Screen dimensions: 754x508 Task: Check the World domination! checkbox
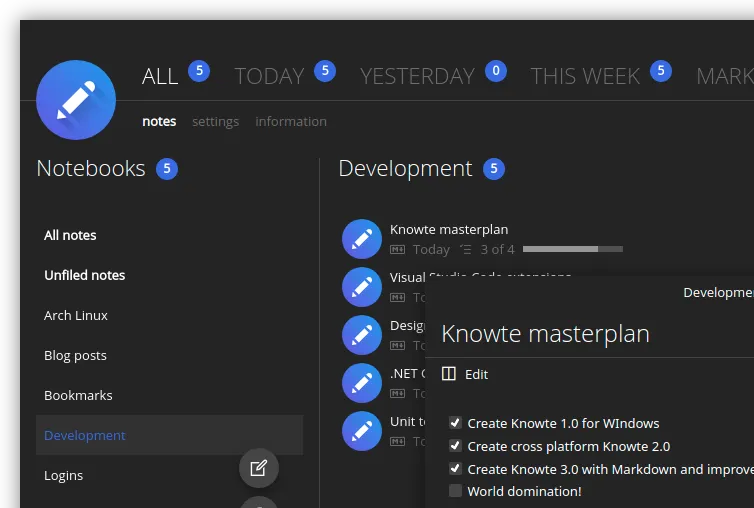(x=455, y=491)
